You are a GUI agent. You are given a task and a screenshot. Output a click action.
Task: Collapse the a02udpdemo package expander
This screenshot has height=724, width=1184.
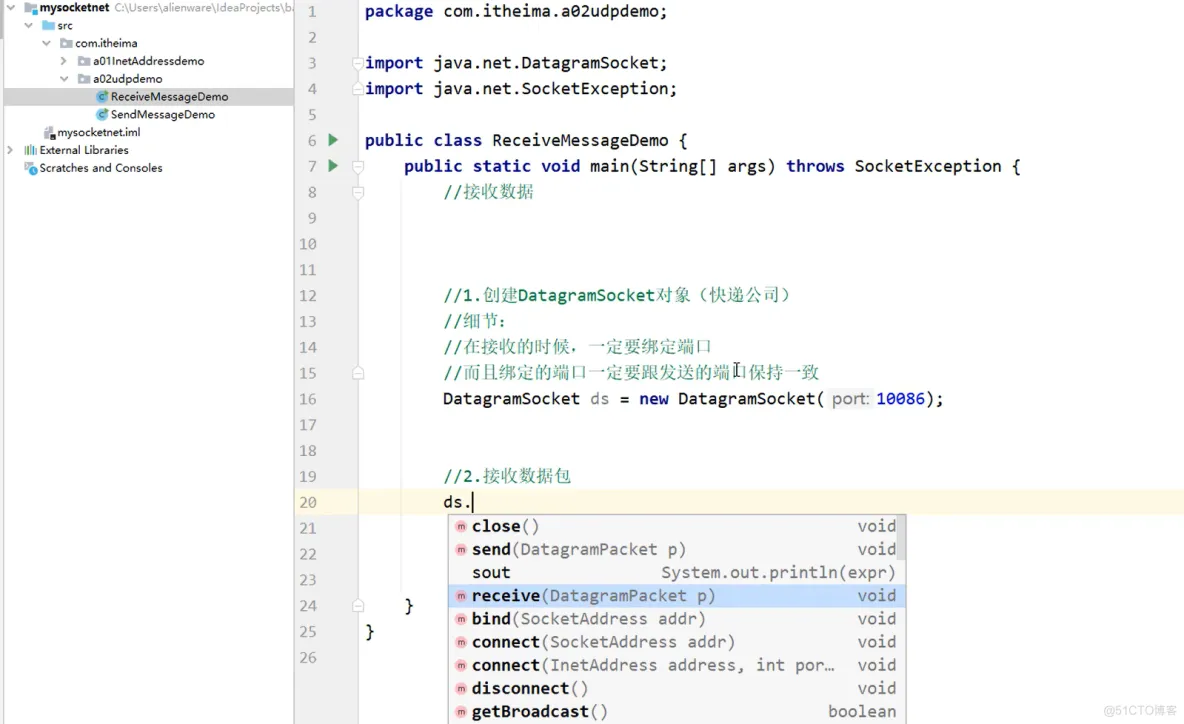point(62,78)
